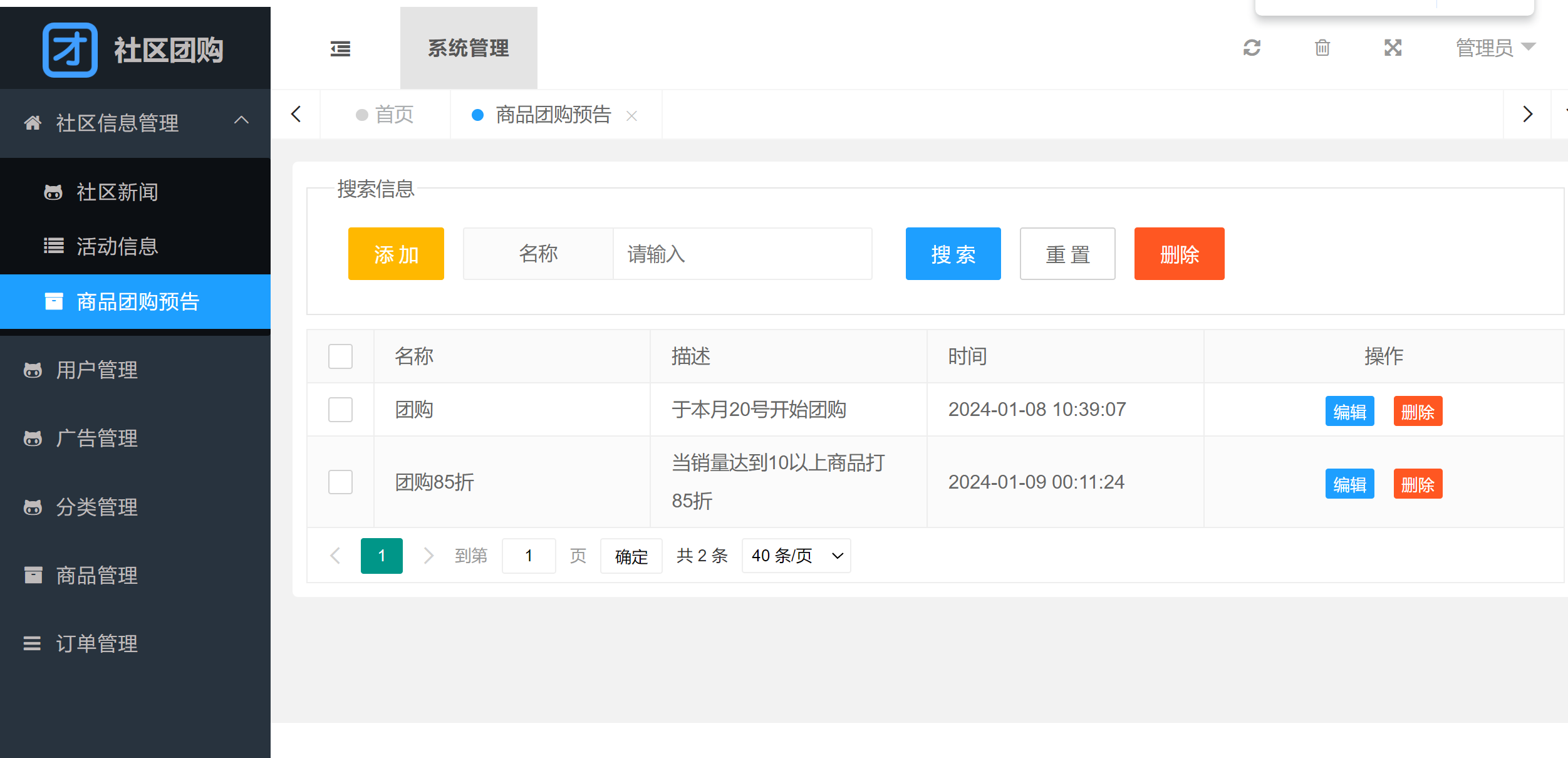Toggle fullscreen with the expand icon
The image size is (1568, 758).
1393,48
